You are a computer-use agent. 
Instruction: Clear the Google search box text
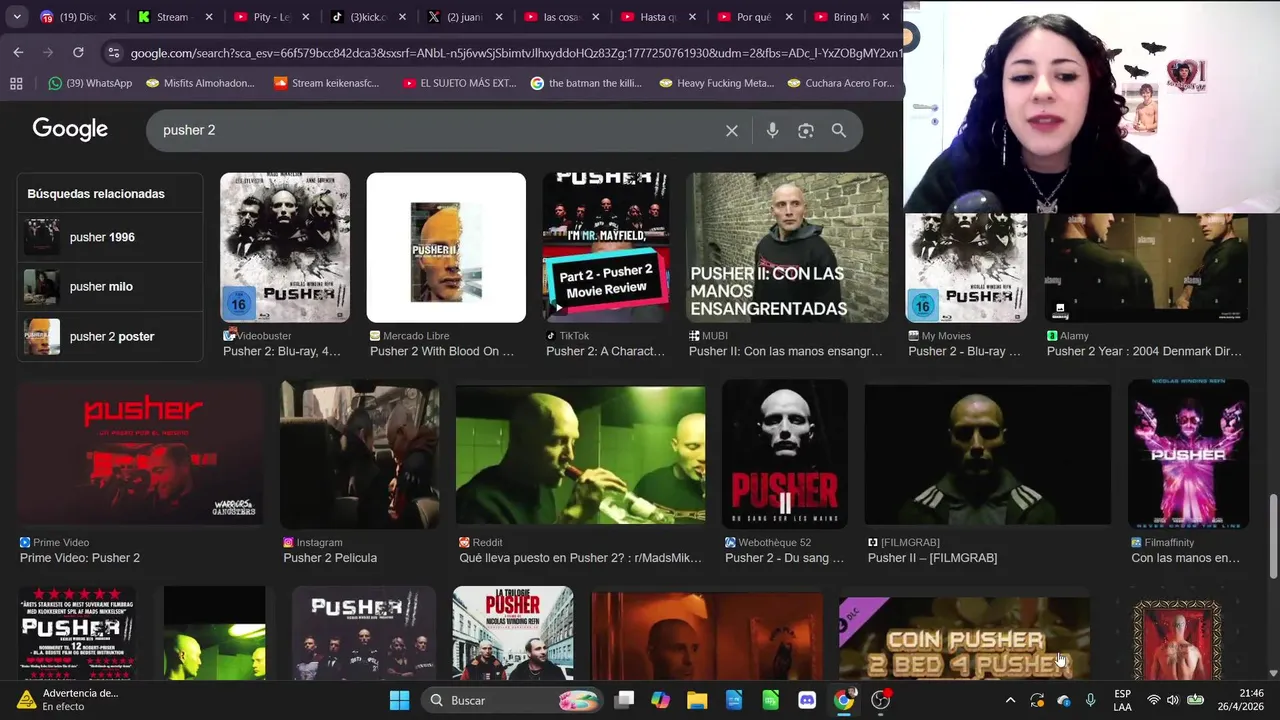click(732, 131)
